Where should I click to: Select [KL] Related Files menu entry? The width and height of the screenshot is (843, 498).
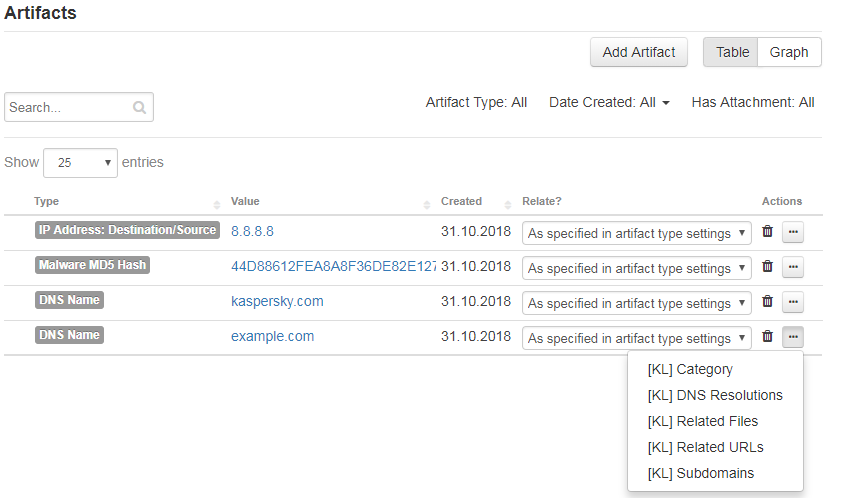[703, 421]
